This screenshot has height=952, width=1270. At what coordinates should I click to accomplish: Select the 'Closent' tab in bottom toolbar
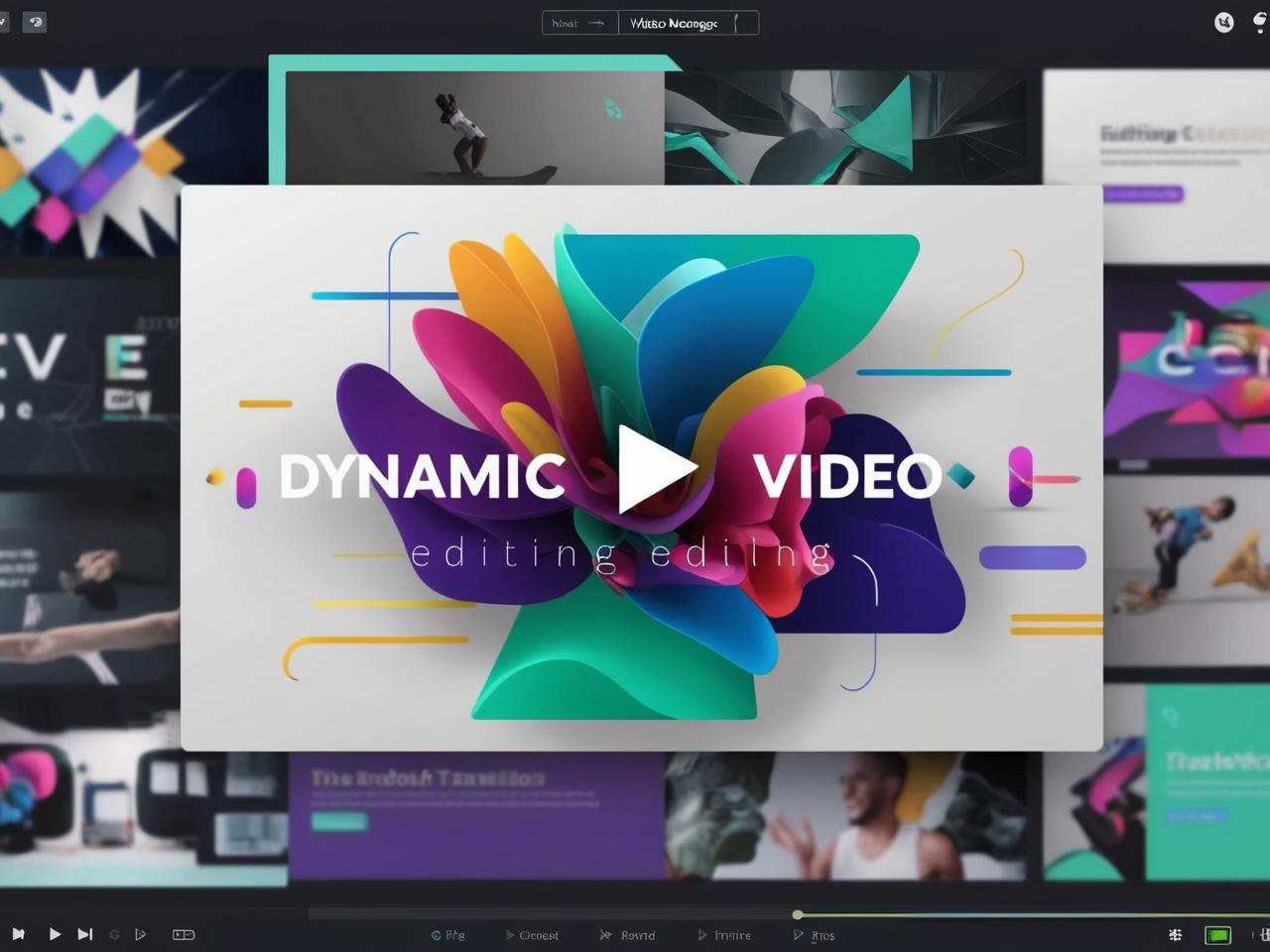point(532,935)
